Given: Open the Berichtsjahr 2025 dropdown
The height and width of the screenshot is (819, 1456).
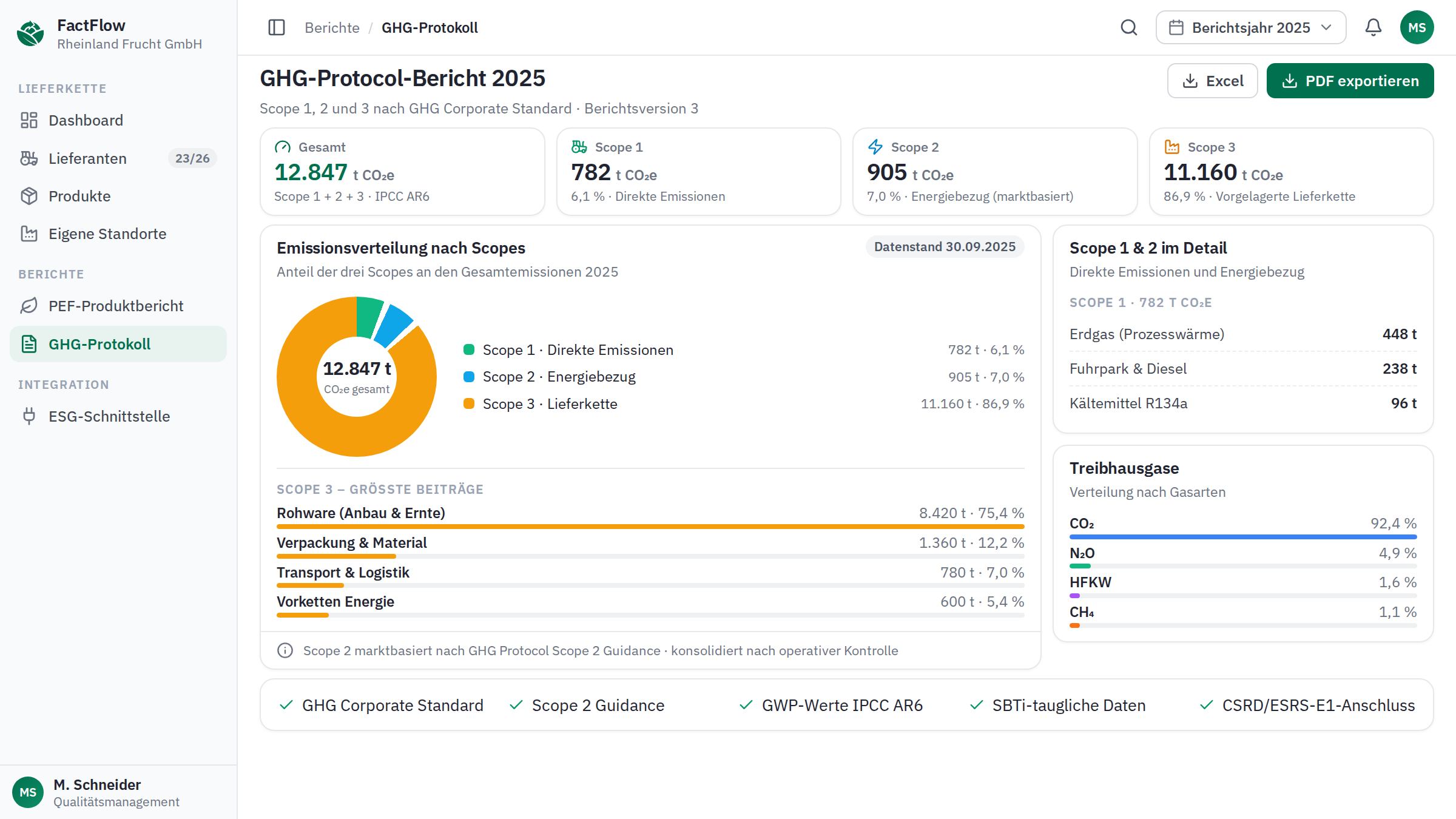Looking at the screenshot, I should (x=1251, y=27).
